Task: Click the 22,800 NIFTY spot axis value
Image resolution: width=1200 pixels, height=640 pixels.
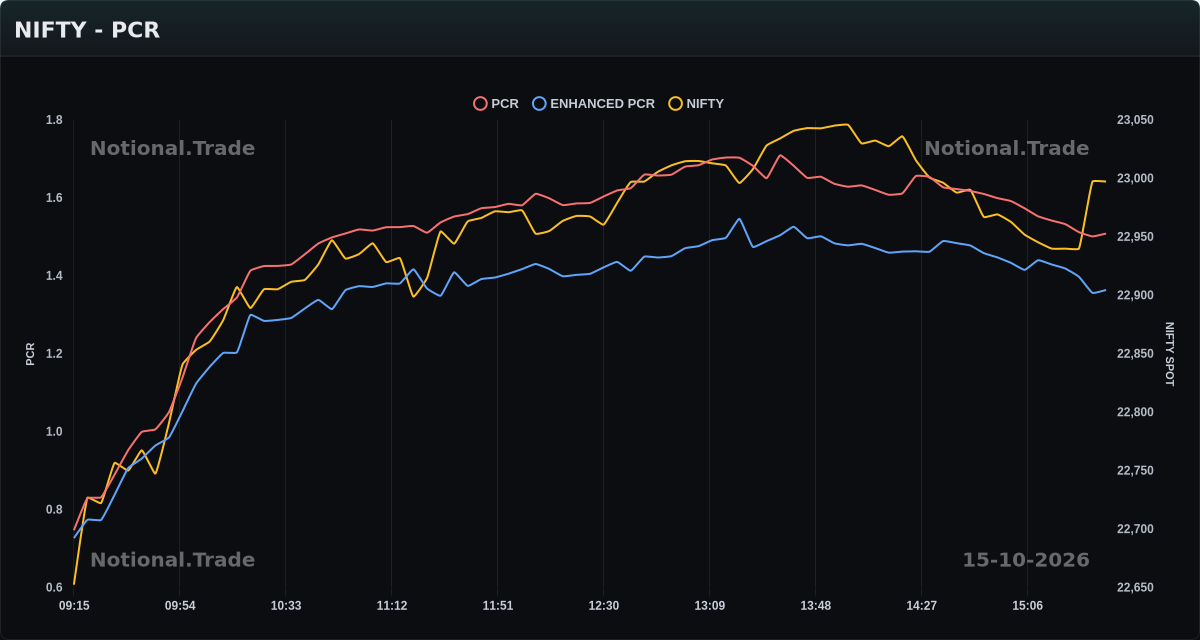Action: click(x=1135, y=412)
